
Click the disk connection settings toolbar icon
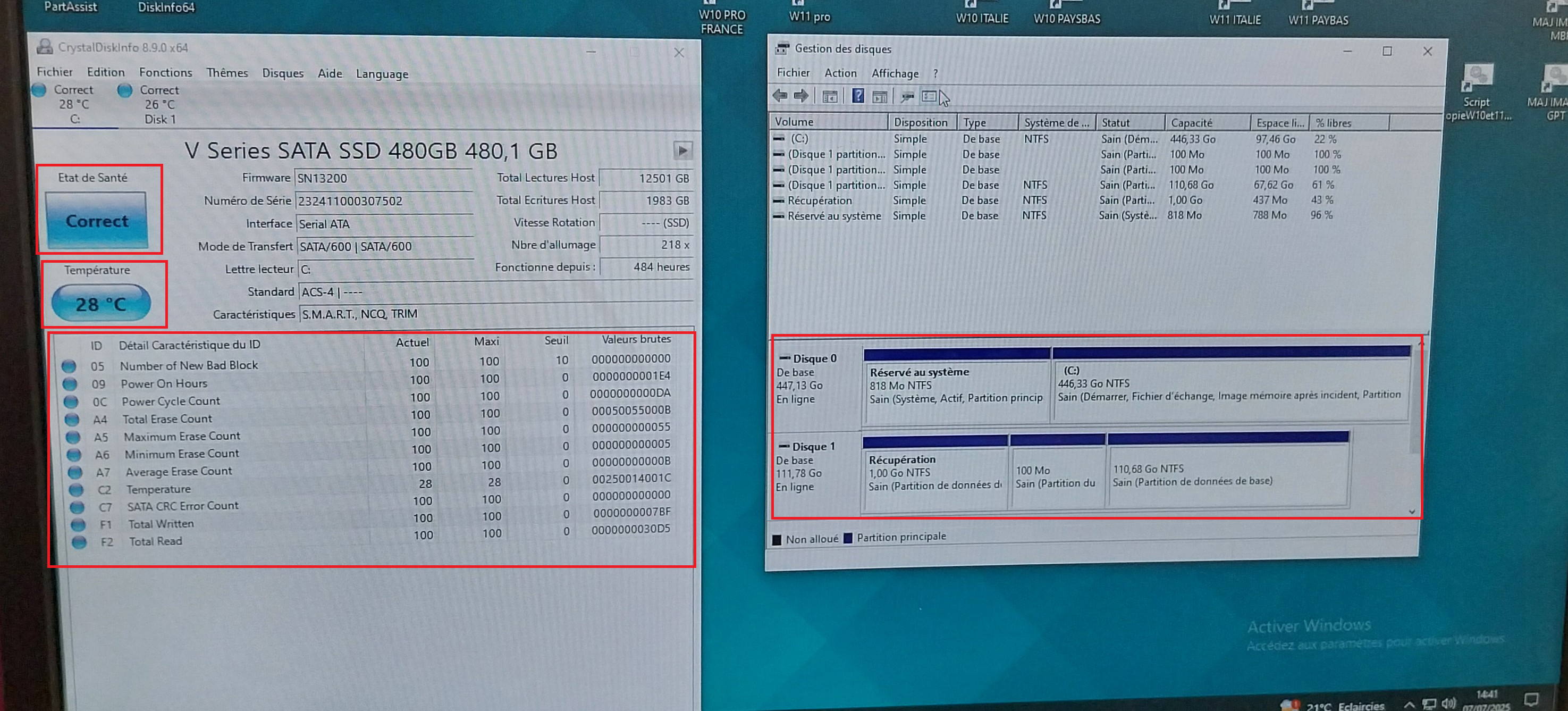pos(907,96)
